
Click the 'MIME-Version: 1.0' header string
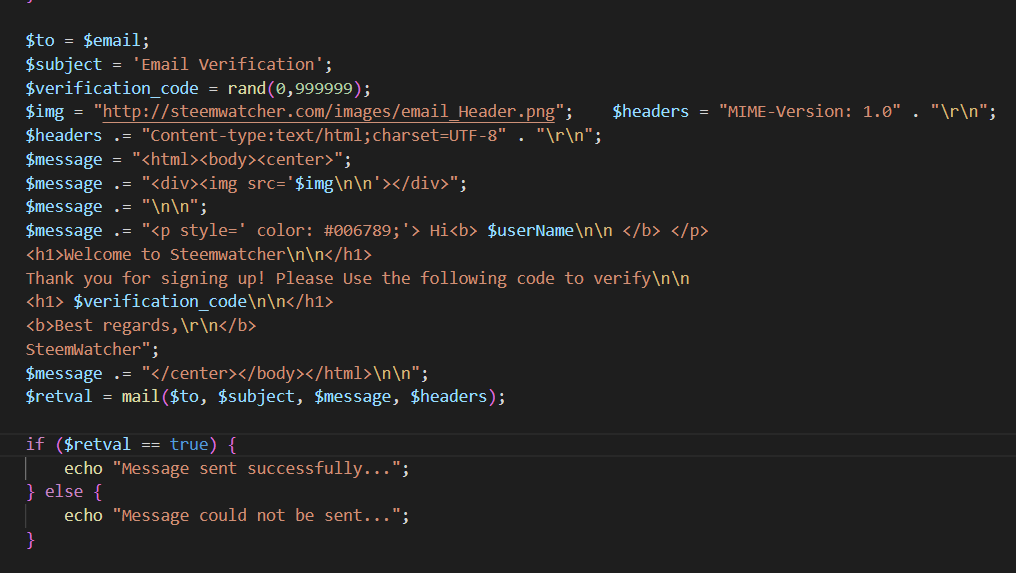(x=809, y=111)
